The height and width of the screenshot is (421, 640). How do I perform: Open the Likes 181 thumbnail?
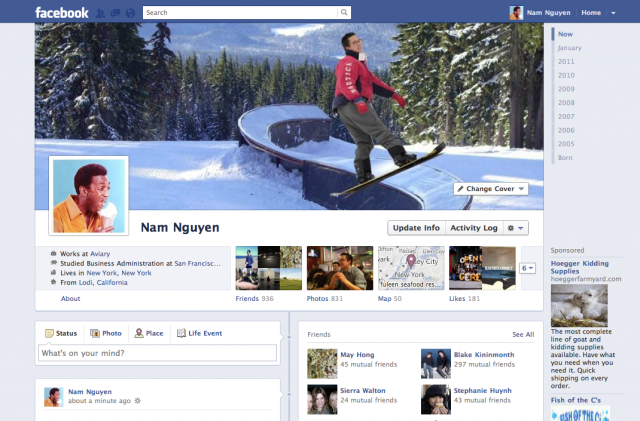coord(482,268)
